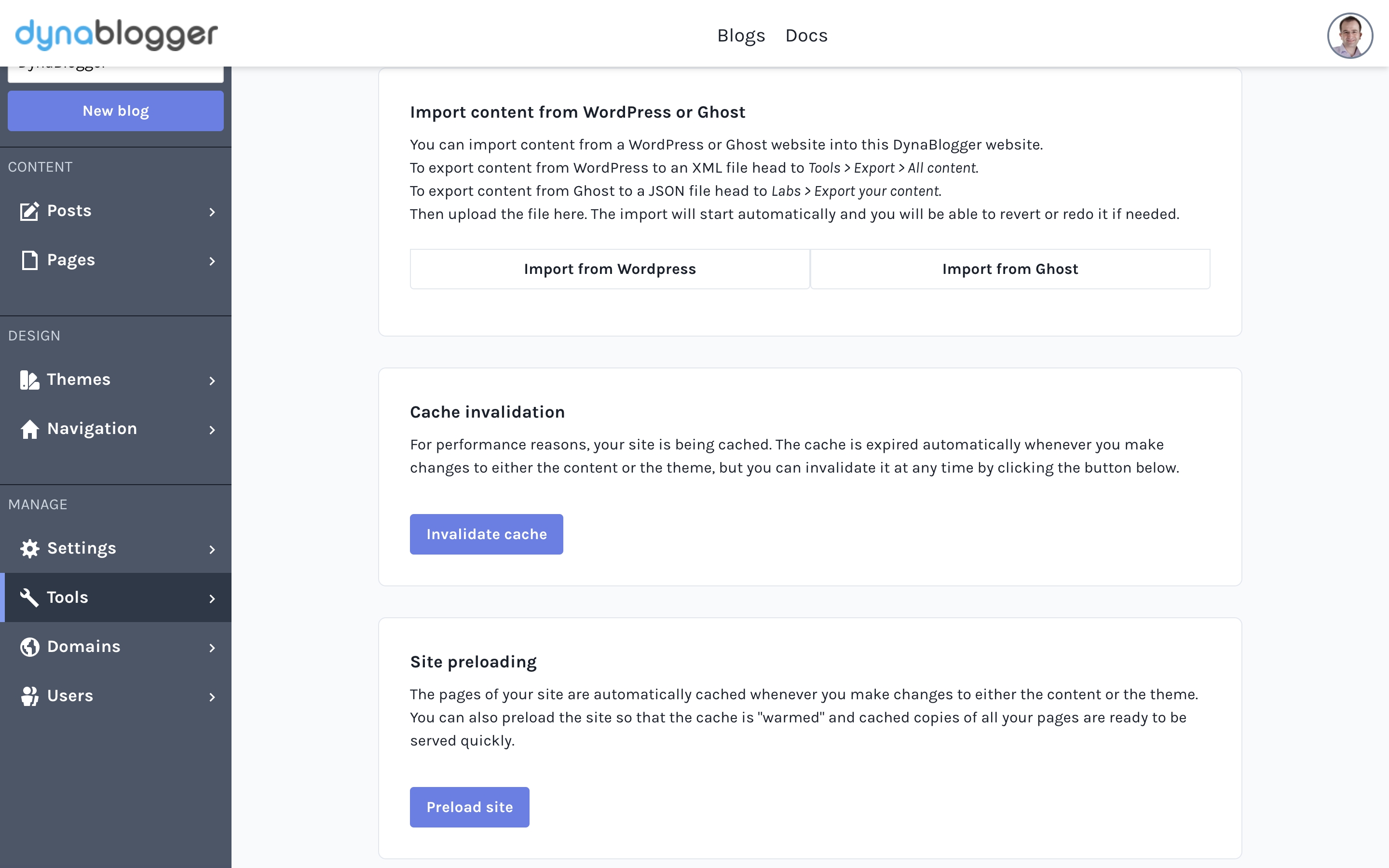Open the user profile avatar
The image size is (1389, 868).
[x=1349, y=36]
